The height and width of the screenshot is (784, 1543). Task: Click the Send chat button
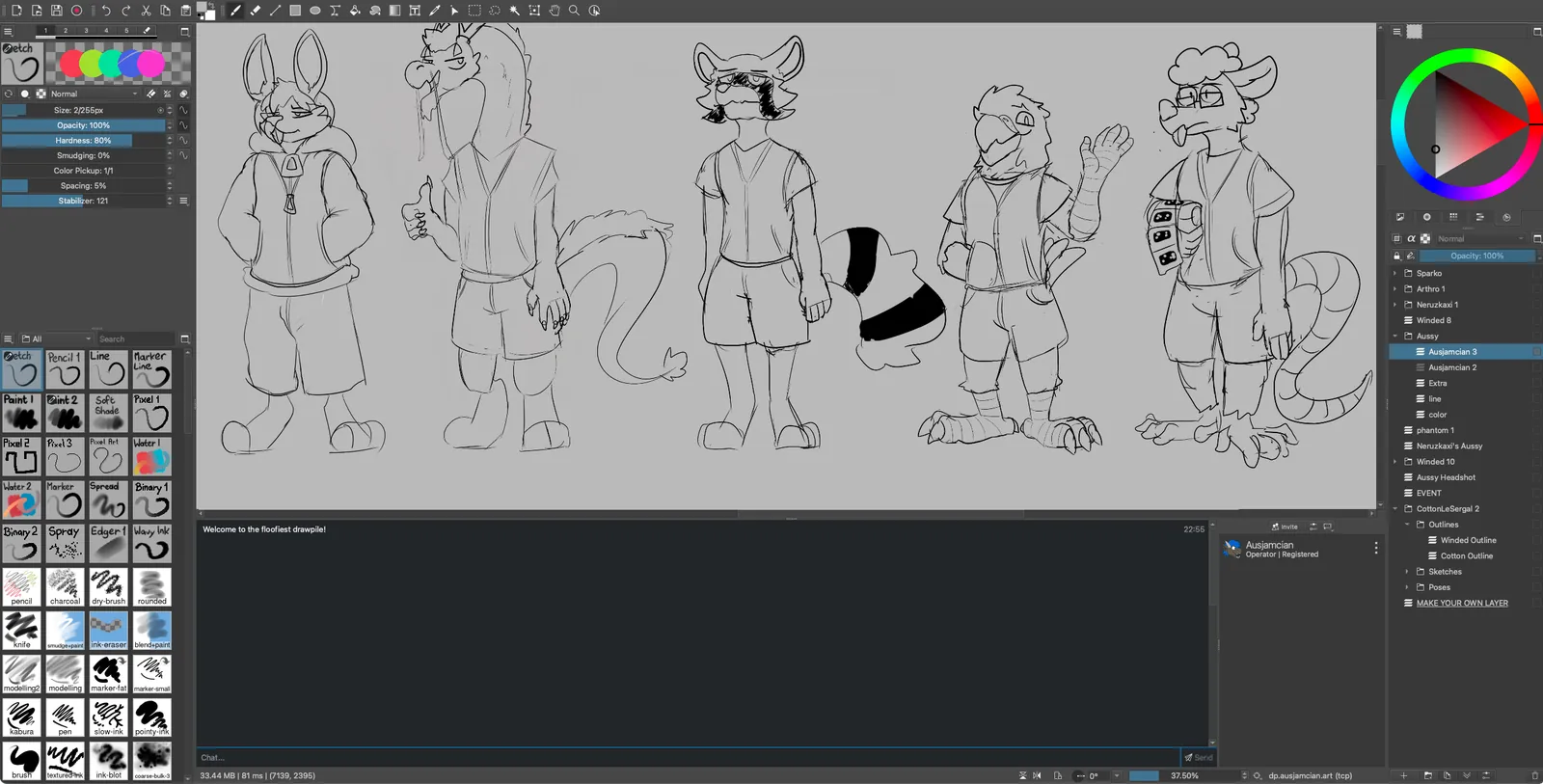1199,758
